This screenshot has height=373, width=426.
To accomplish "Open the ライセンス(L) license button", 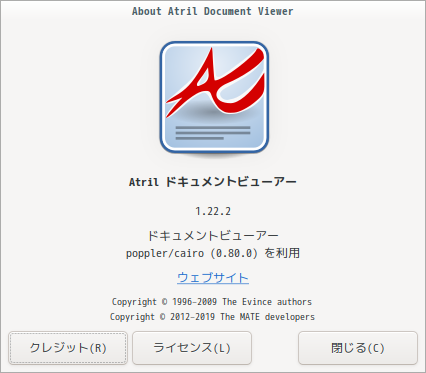I will coord(192,348).
